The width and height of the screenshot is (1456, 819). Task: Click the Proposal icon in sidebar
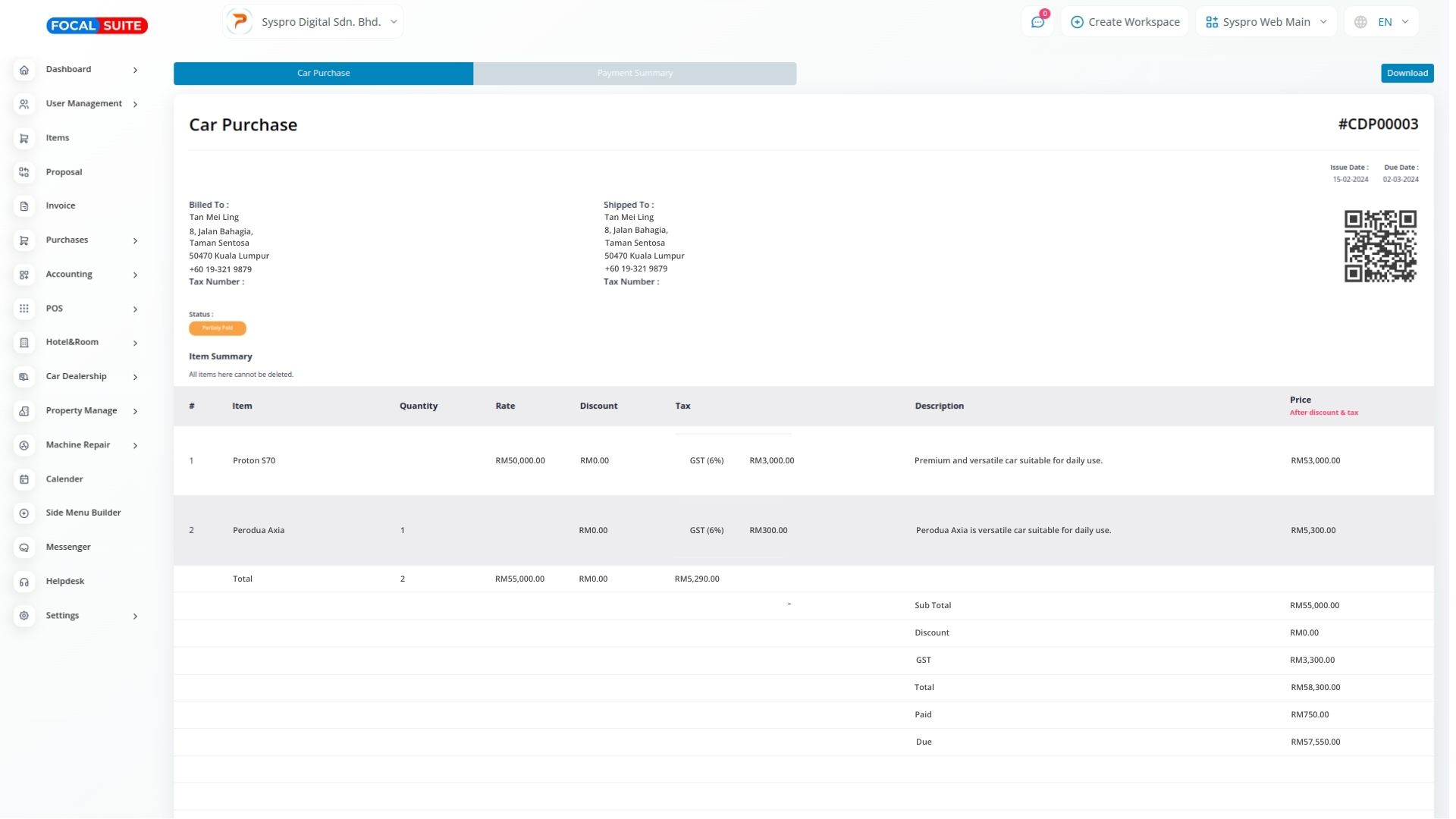[x=24, y=172]
